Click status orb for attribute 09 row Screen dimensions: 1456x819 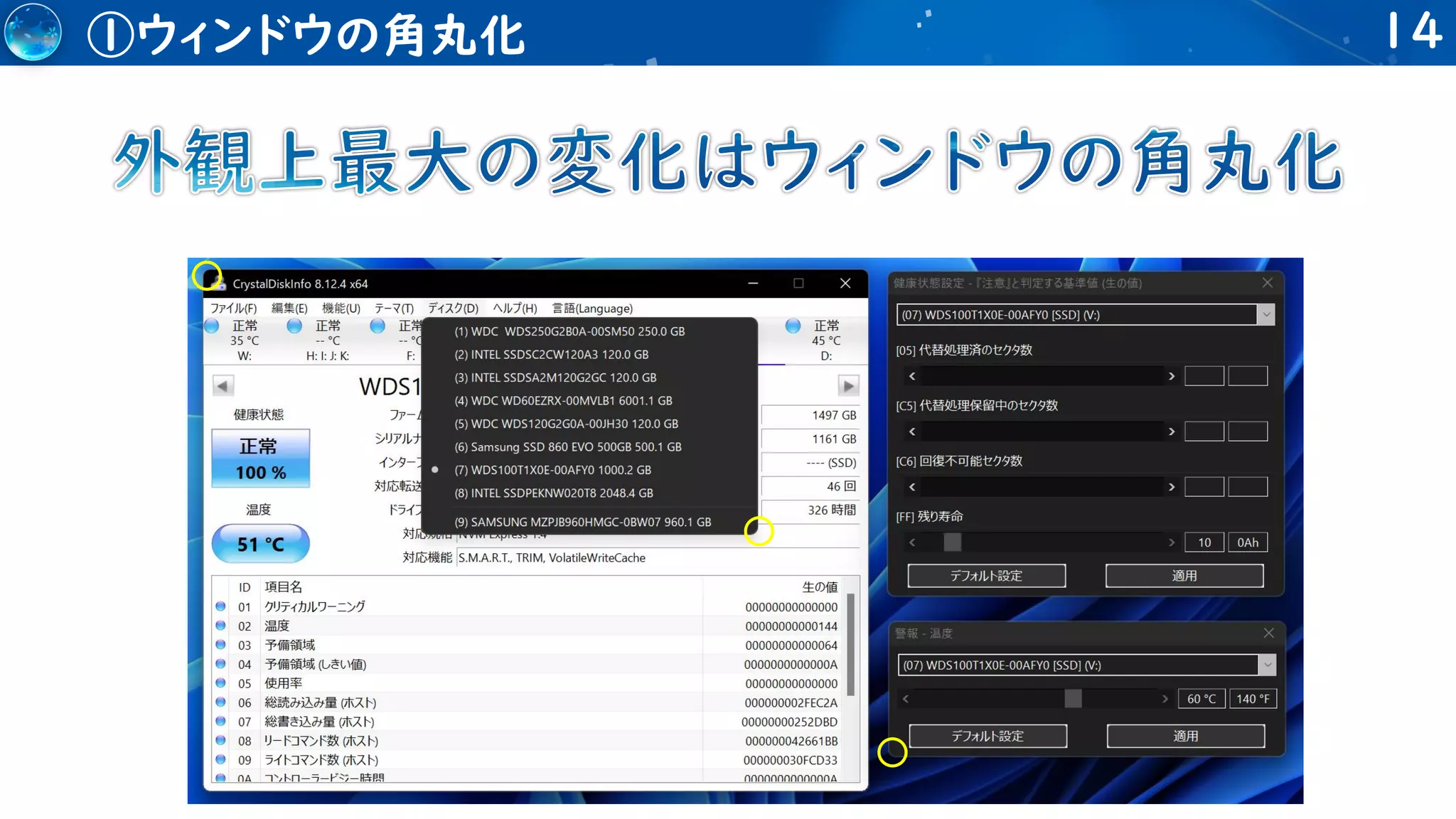click(x=221, y=760)
